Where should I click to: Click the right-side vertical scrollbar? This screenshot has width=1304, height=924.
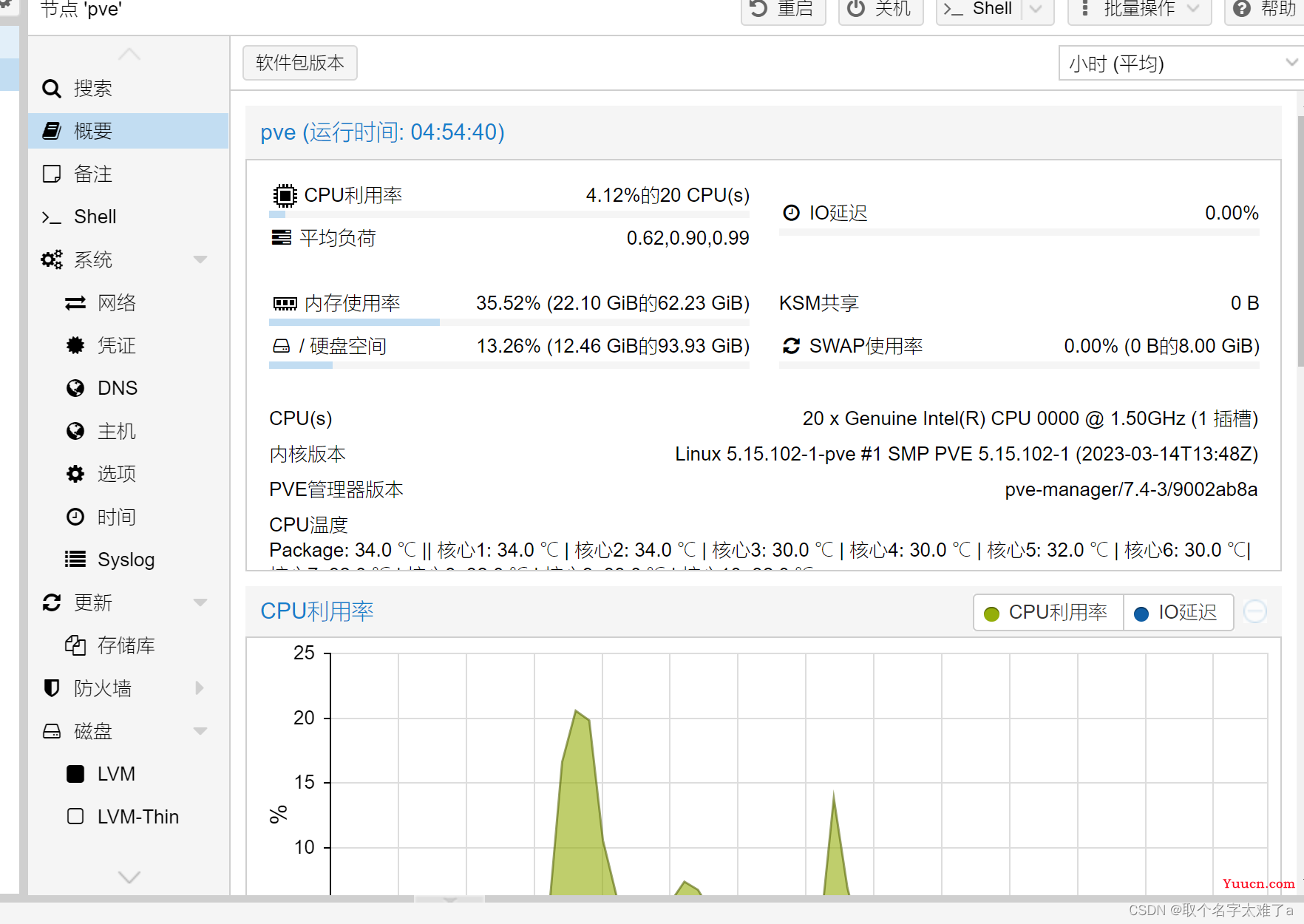click(1300, 240)
